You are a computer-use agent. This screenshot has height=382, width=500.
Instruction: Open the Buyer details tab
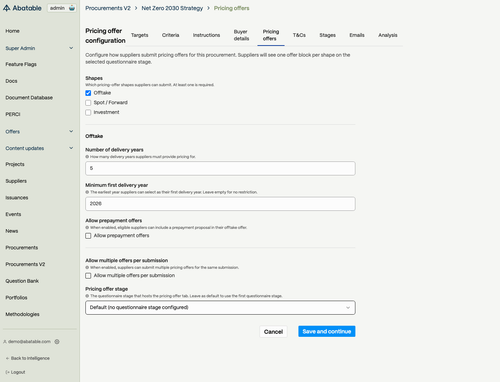pyautogui.click(x=241, y=35)
